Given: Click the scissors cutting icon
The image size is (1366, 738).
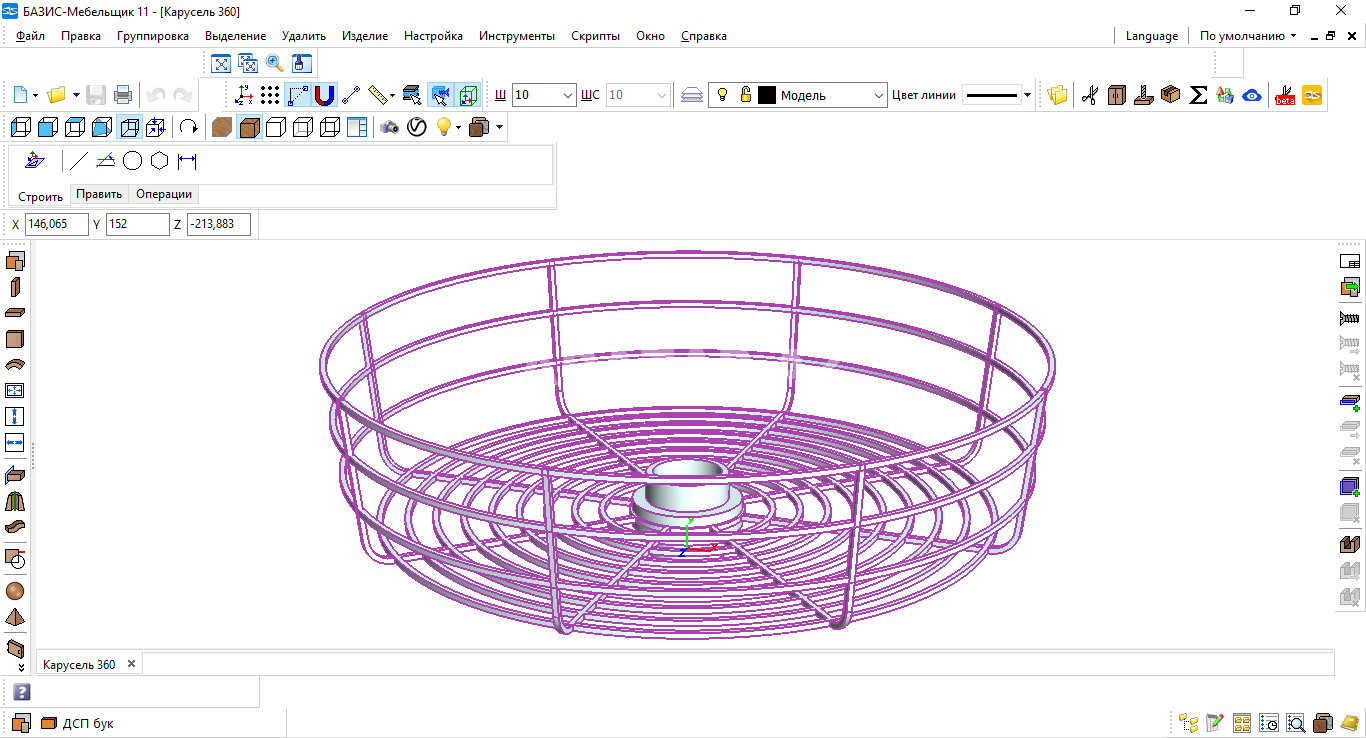Looking at the screenshot, I should (1090, 95).
